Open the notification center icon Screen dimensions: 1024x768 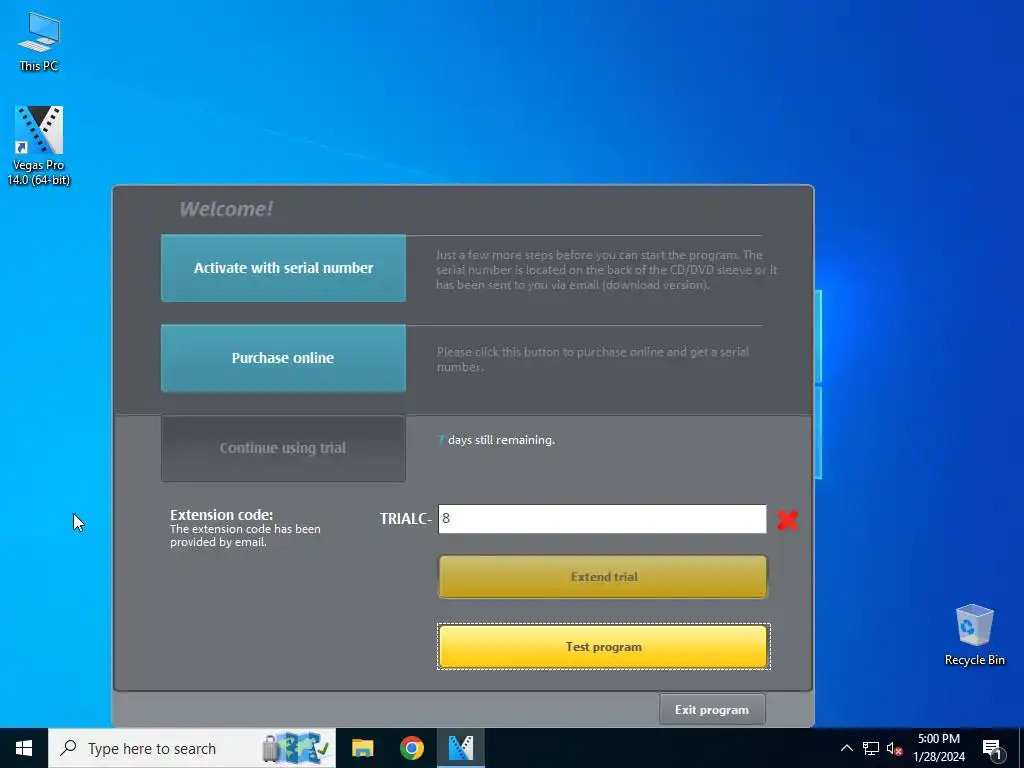(993, 750)
